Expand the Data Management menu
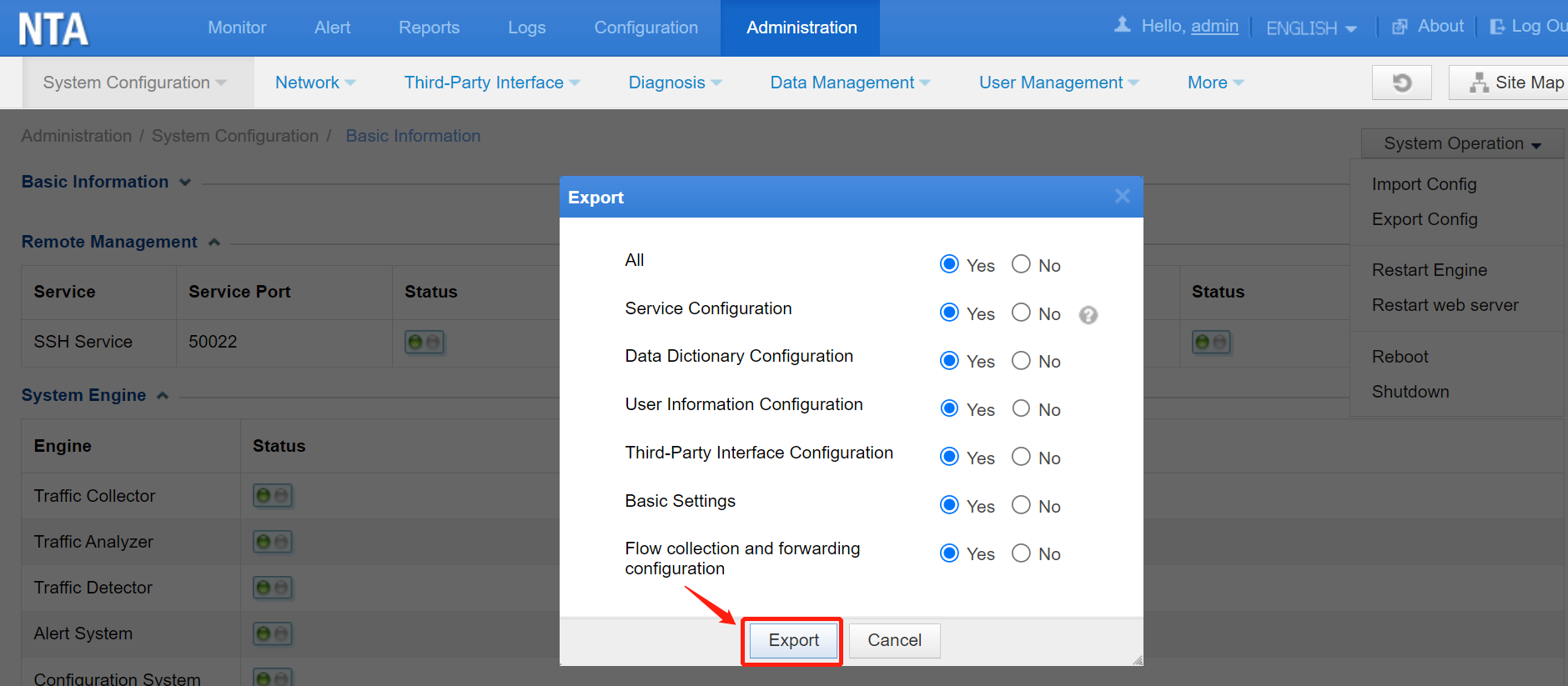 tap(849, 83)
